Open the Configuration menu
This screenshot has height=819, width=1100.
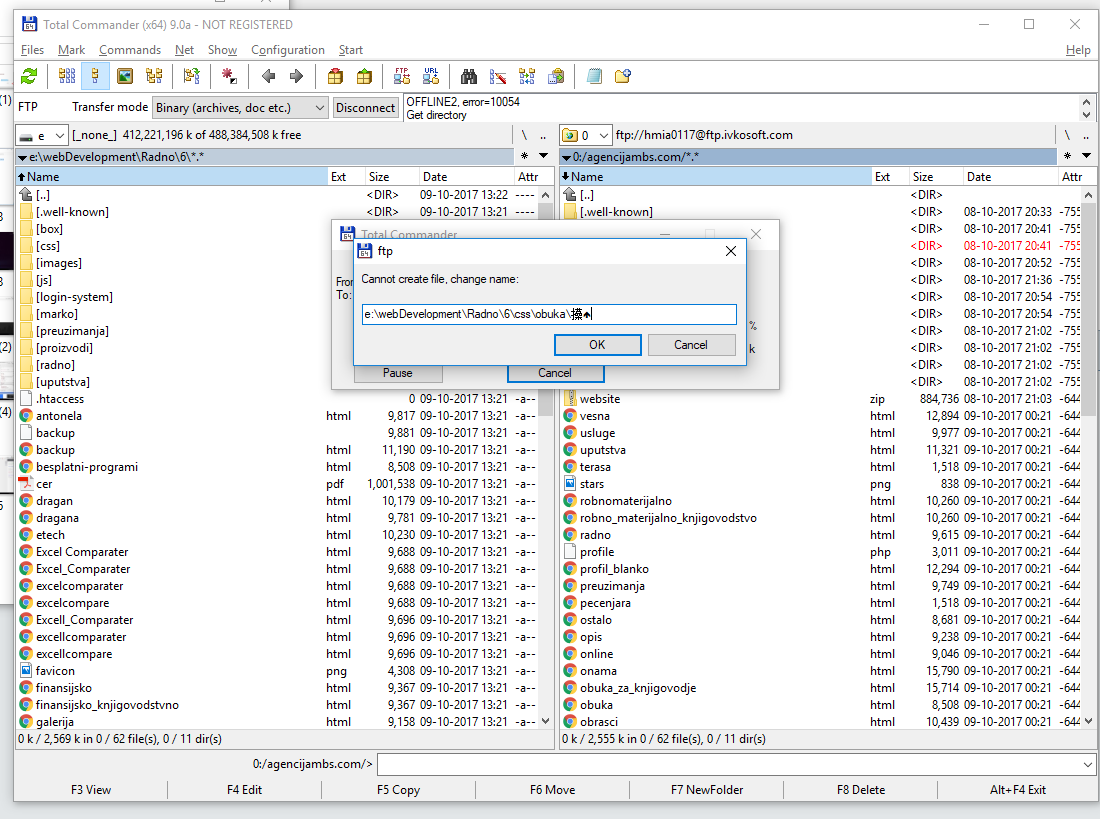(x=287, y=50)
